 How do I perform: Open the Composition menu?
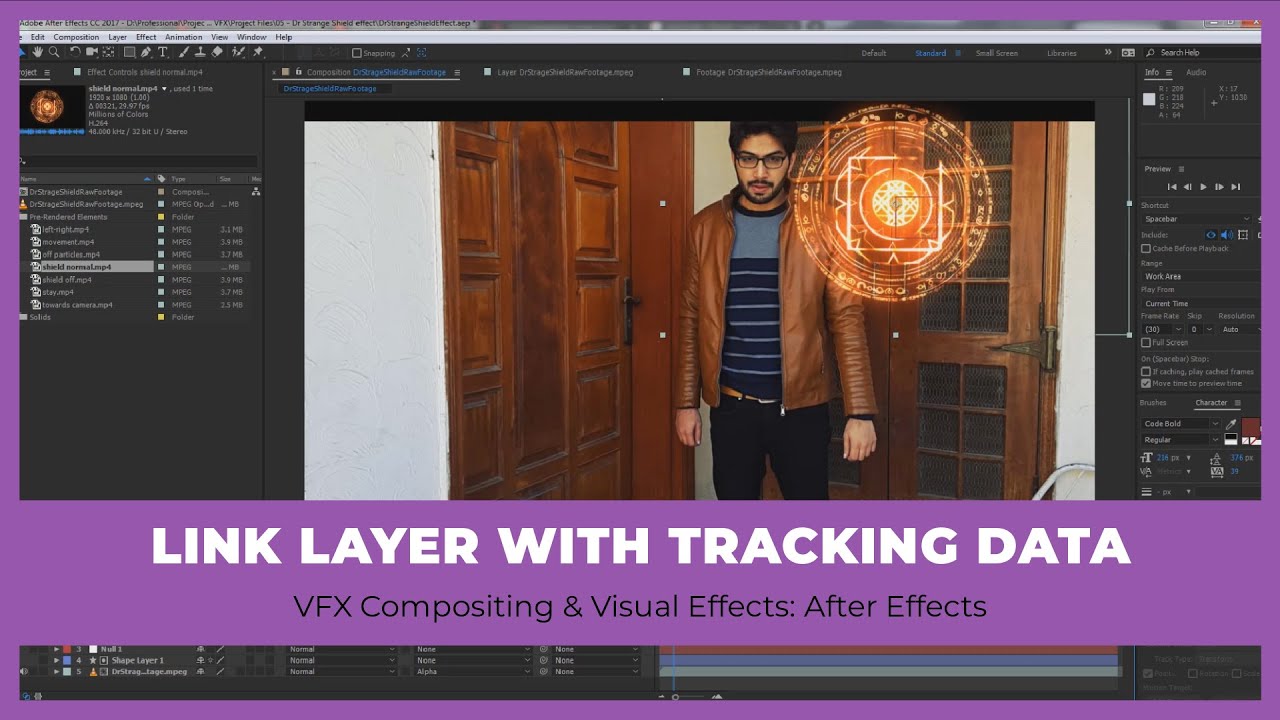(x=77, y=37)
